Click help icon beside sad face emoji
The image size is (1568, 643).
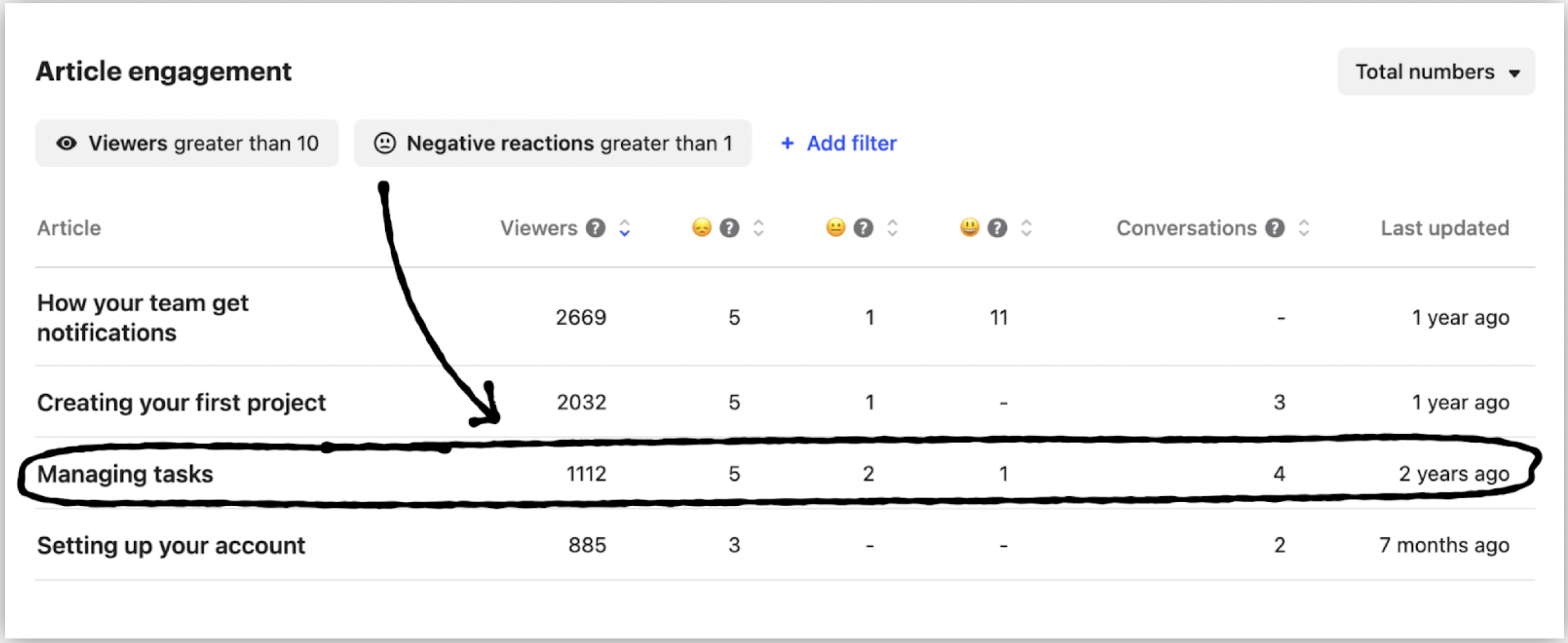pos(729,228)
